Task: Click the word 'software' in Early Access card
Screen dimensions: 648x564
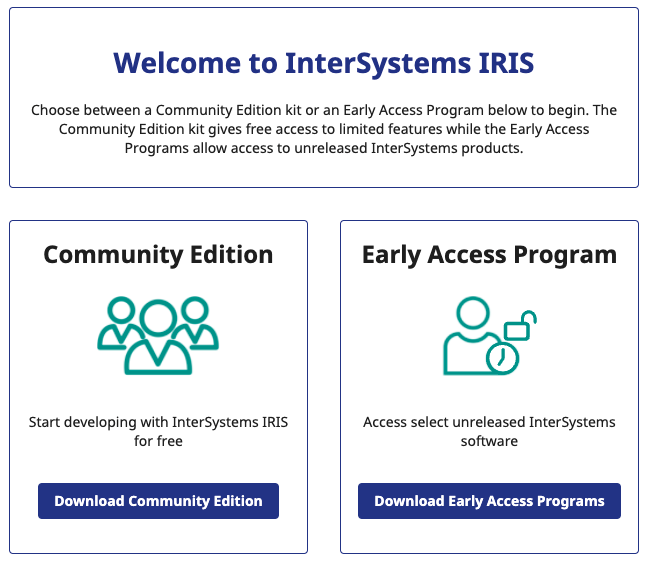Action: (x=489, y=441)
